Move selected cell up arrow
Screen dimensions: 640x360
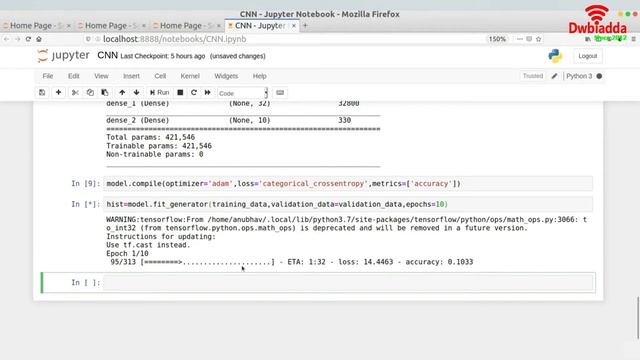(x=122, y=93)
